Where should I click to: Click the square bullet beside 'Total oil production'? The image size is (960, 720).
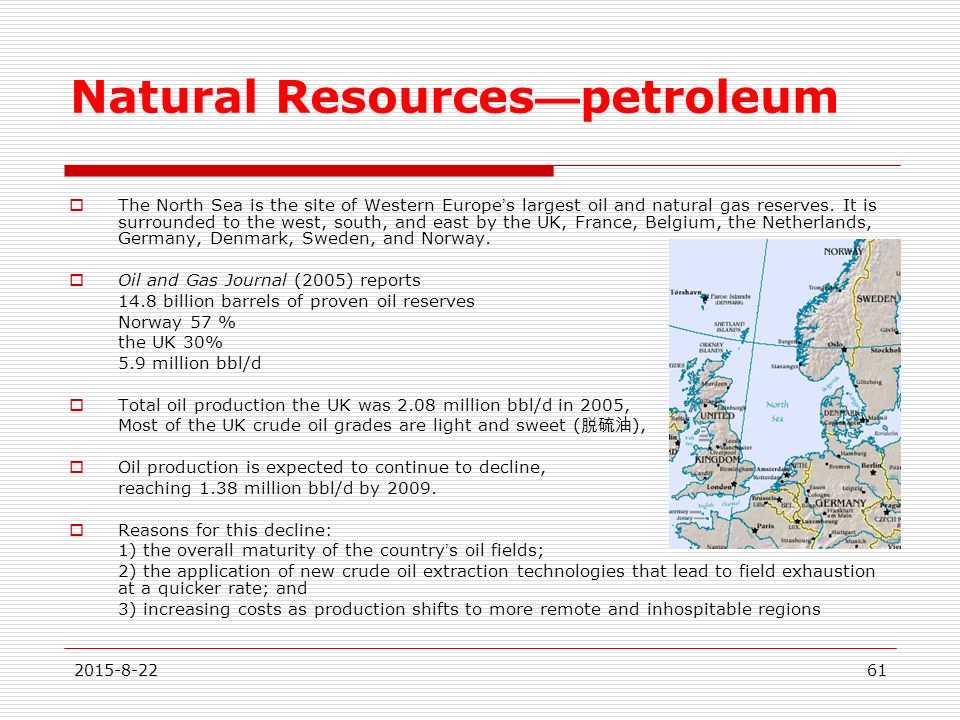tap(77, 405)
